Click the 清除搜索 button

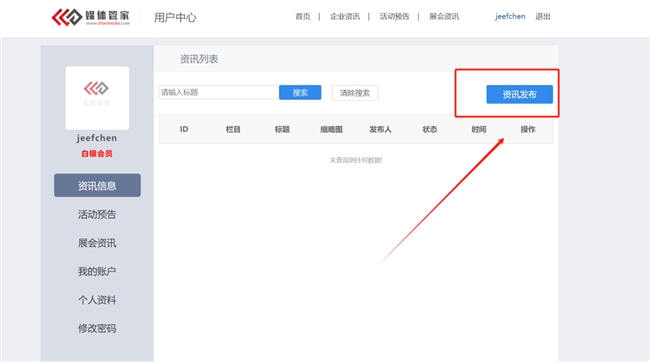coord(355,93)
